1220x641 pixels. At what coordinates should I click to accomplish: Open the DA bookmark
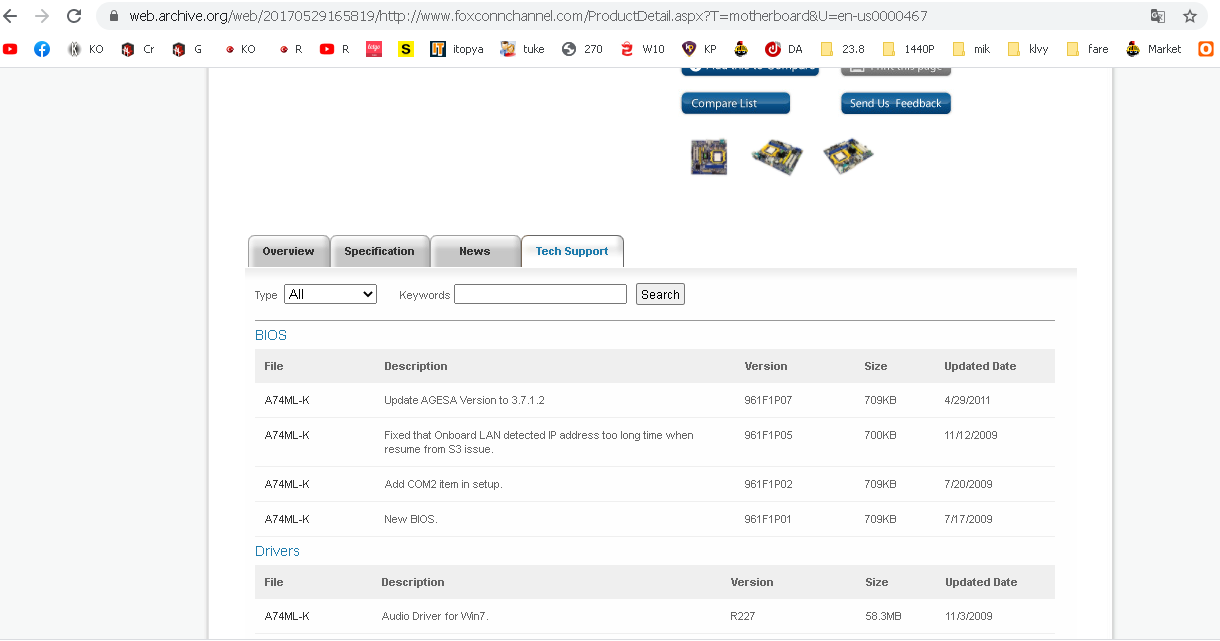[784, 48]
